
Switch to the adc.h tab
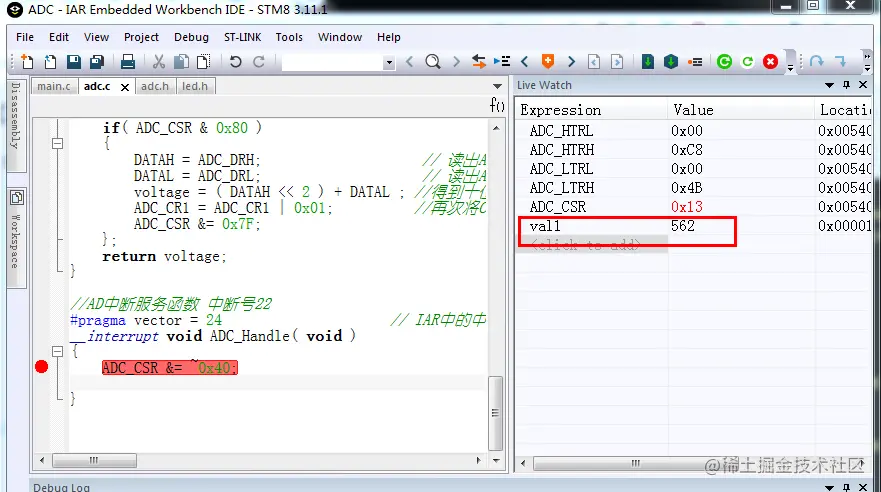pyautogui.click(x=155, y=86)
